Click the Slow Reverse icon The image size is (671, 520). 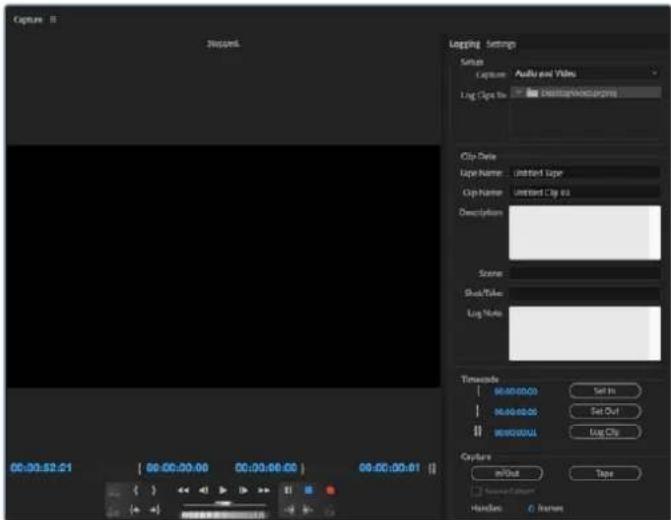(289, 510)
